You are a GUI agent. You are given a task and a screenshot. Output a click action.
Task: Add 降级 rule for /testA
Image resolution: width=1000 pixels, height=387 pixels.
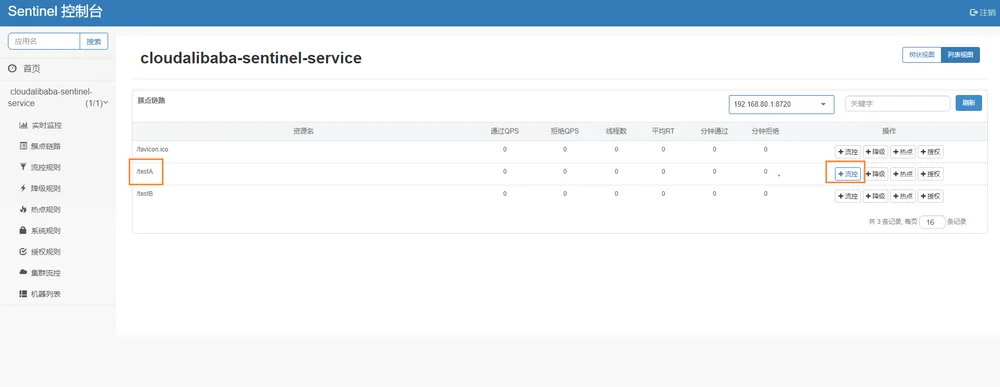(x=875, y=173)
